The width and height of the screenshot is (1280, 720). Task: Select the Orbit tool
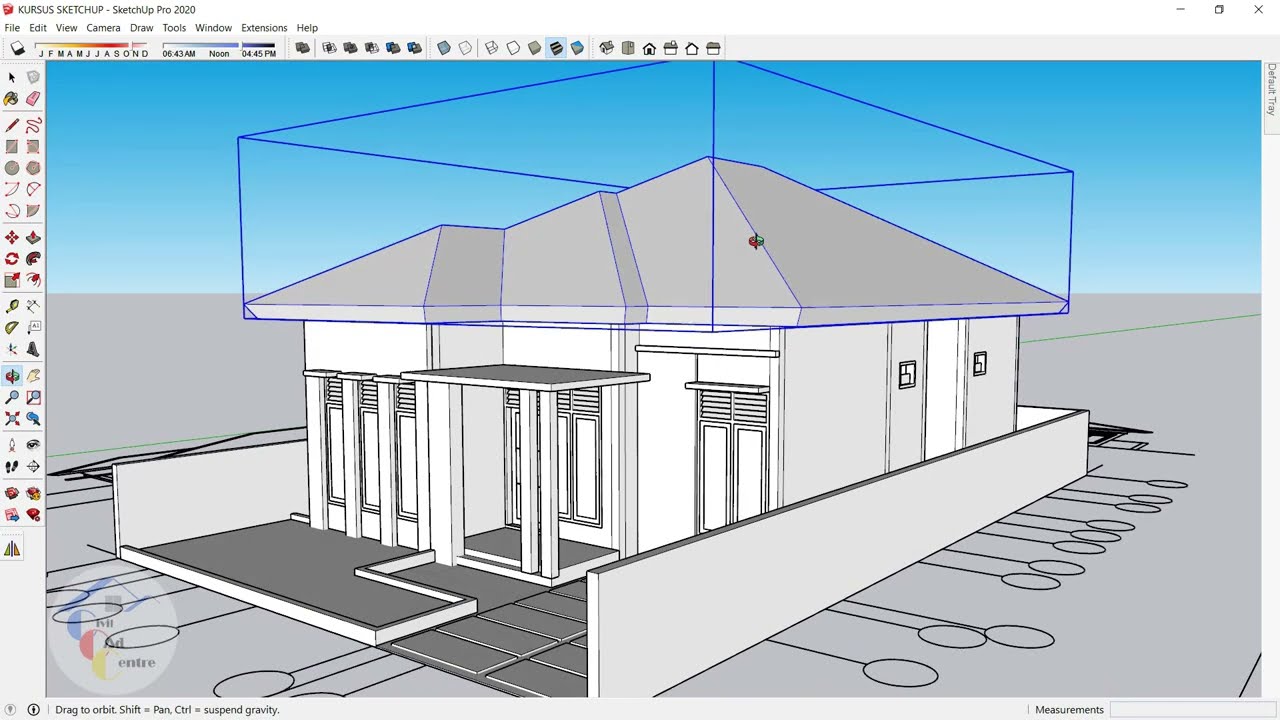pos(12,376)
